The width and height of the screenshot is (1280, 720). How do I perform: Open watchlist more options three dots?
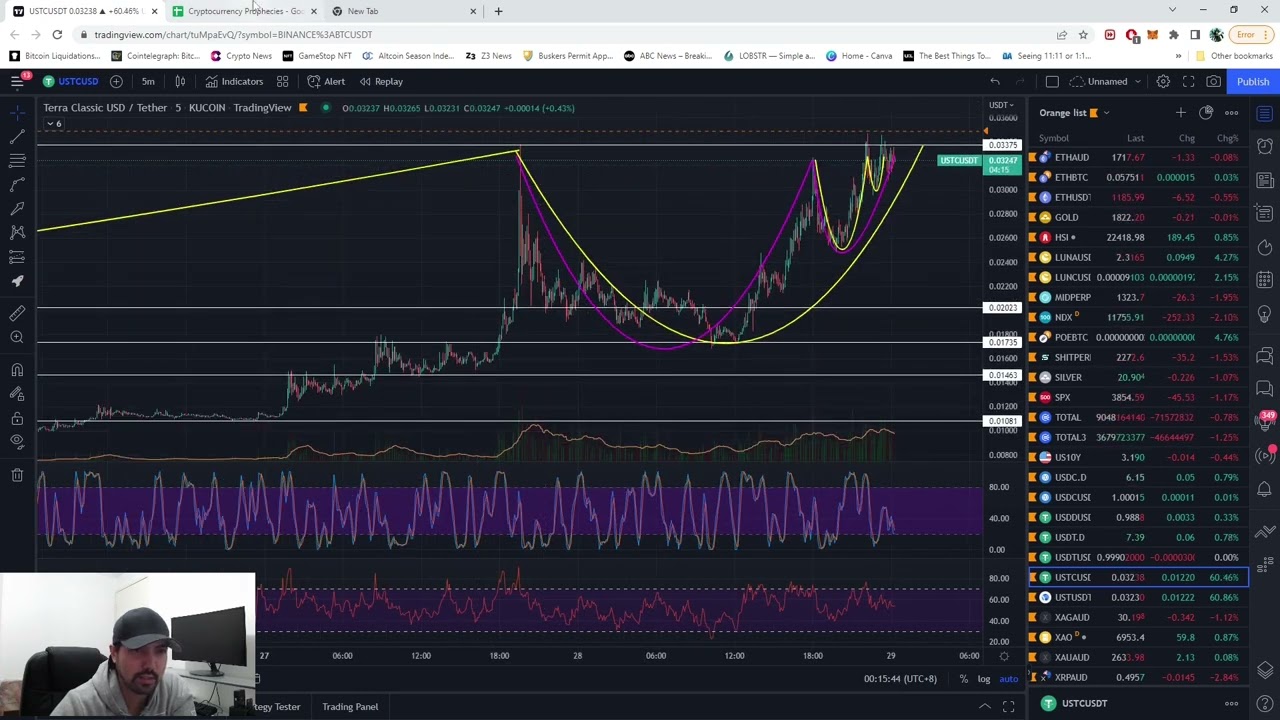(1232, 113)
